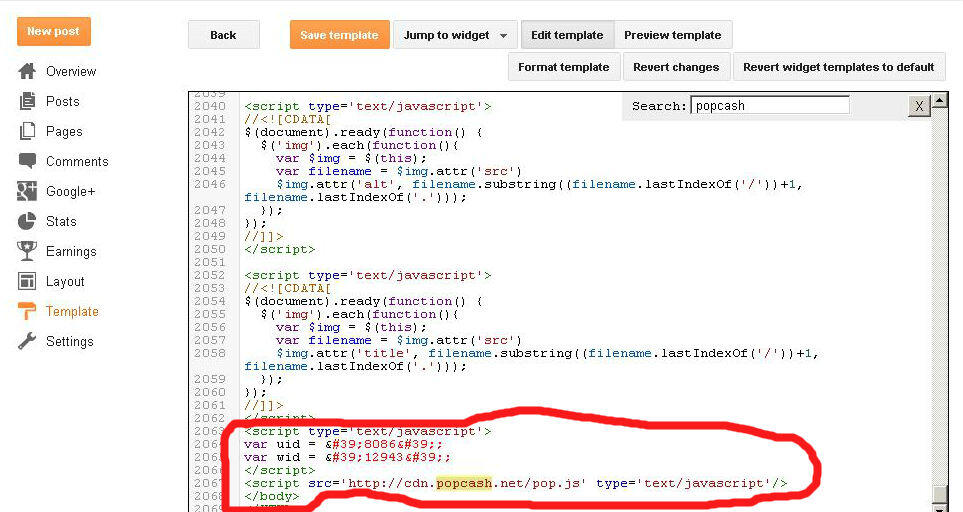Click the scrollbar up arrow
The height and width of the screenshot is (512, 963).
tap(940, 99)
